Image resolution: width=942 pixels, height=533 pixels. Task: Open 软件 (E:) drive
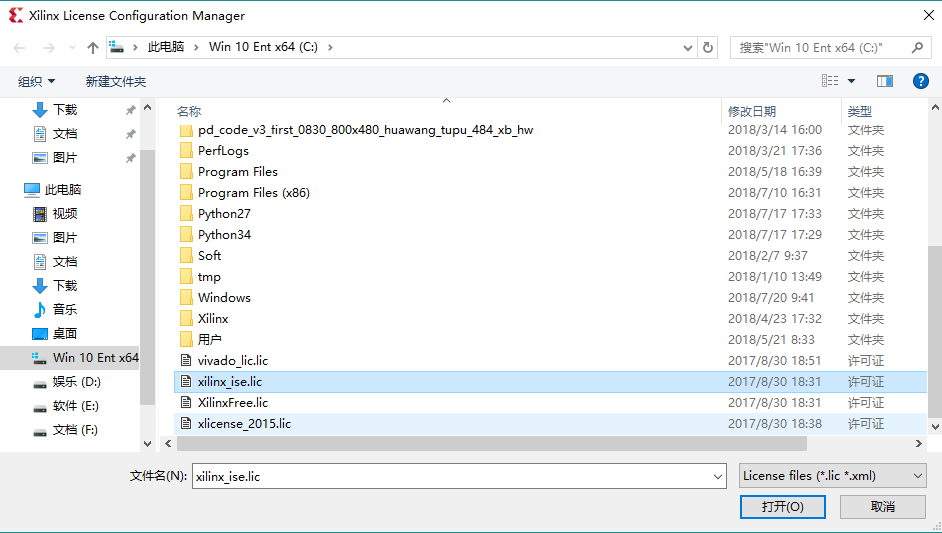coord(76,406)
